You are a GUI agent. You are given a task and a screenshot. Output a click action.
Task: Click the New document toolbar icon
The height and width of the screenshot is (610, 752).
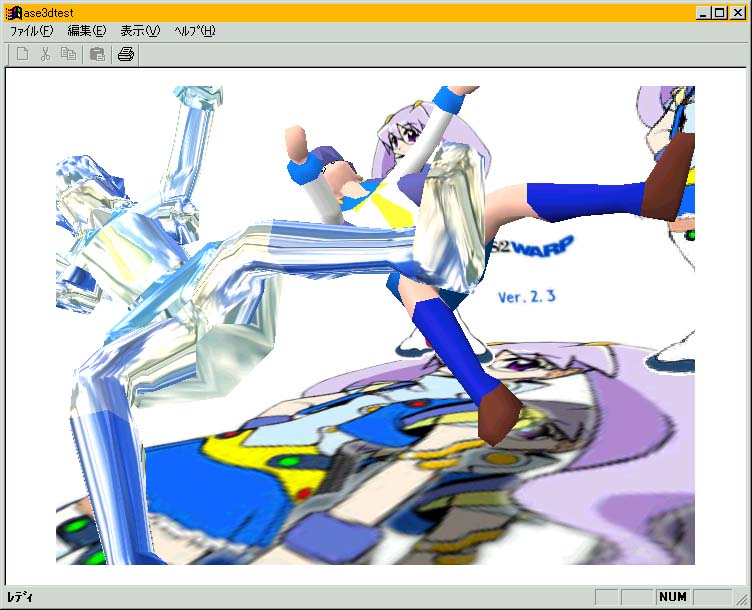point(23,54)
